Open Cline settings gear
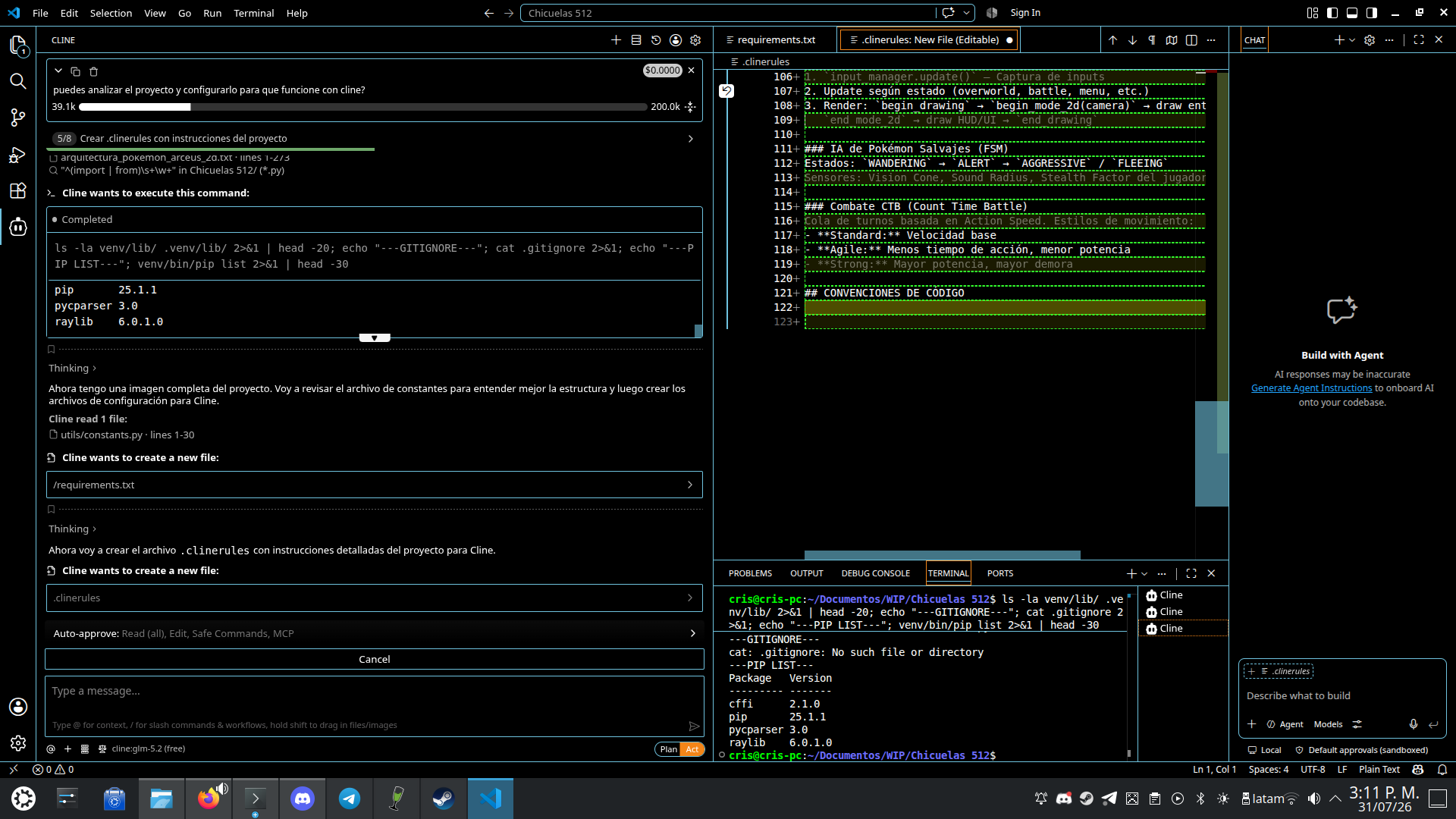 (695, 40)
